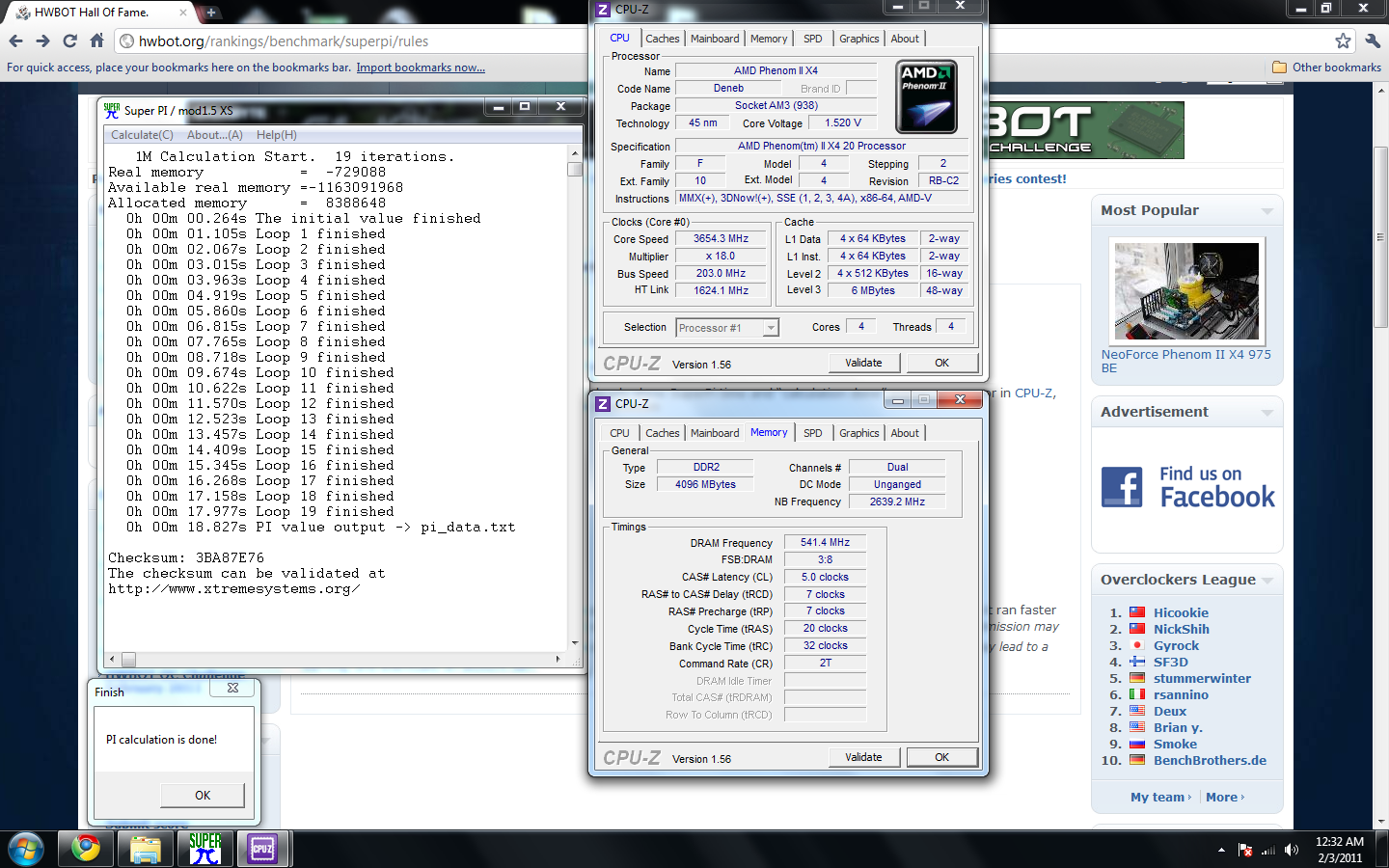Click the CPU-Z link in page text
1389x868 pixels.
click(1034, 393)
